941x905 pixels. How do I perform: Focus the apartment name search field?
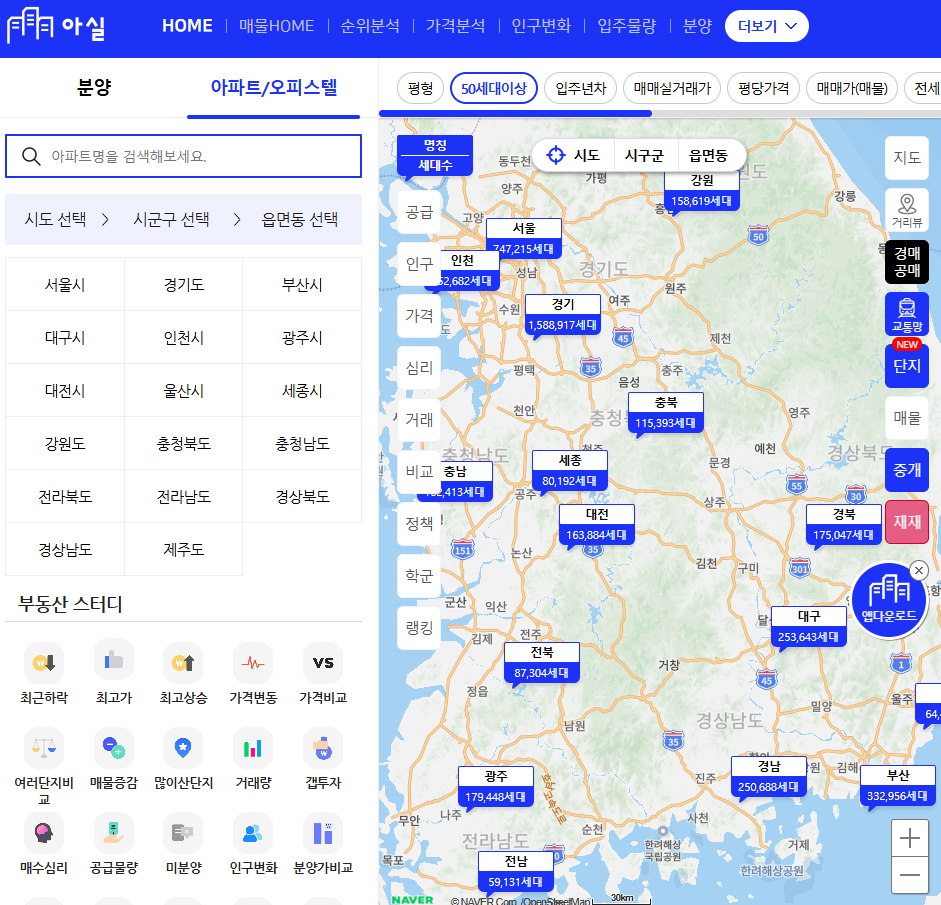tap(183, 156)
